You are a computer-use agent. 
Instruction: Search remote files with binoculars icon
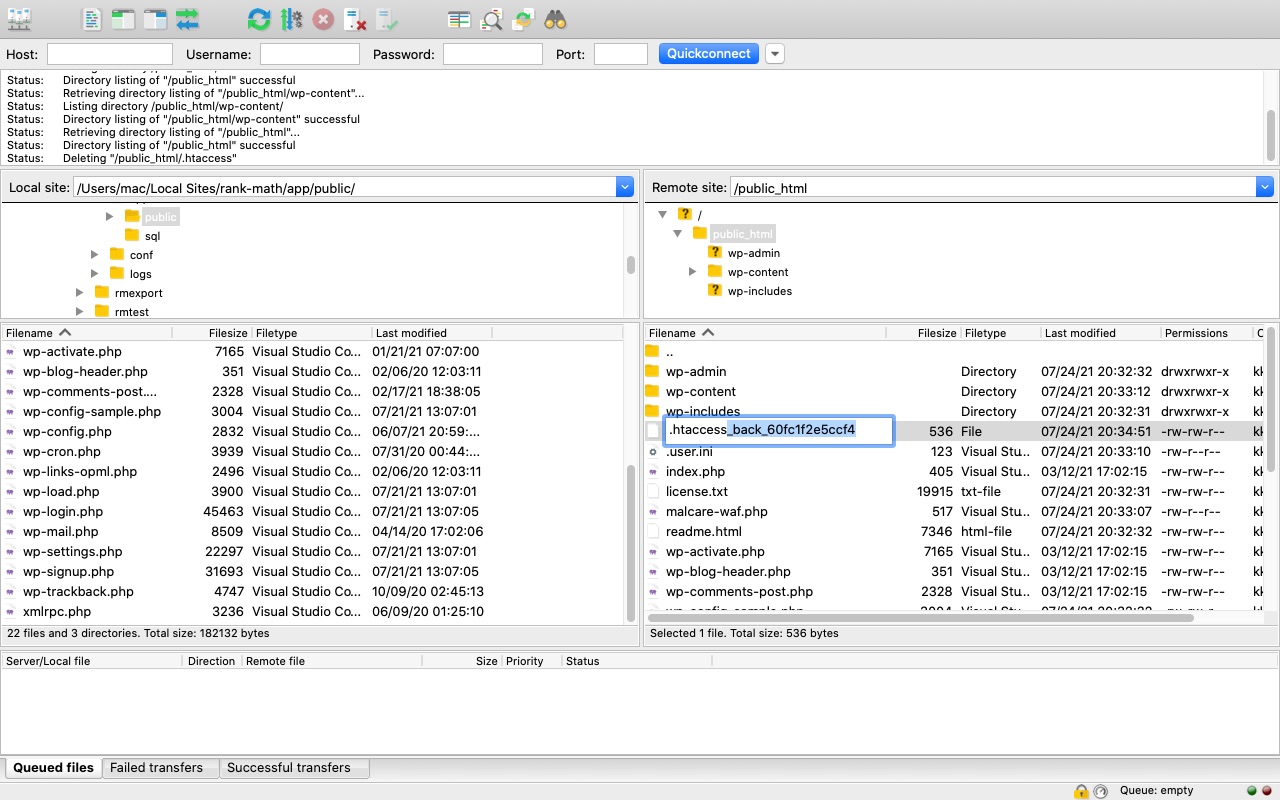point(555,18)
